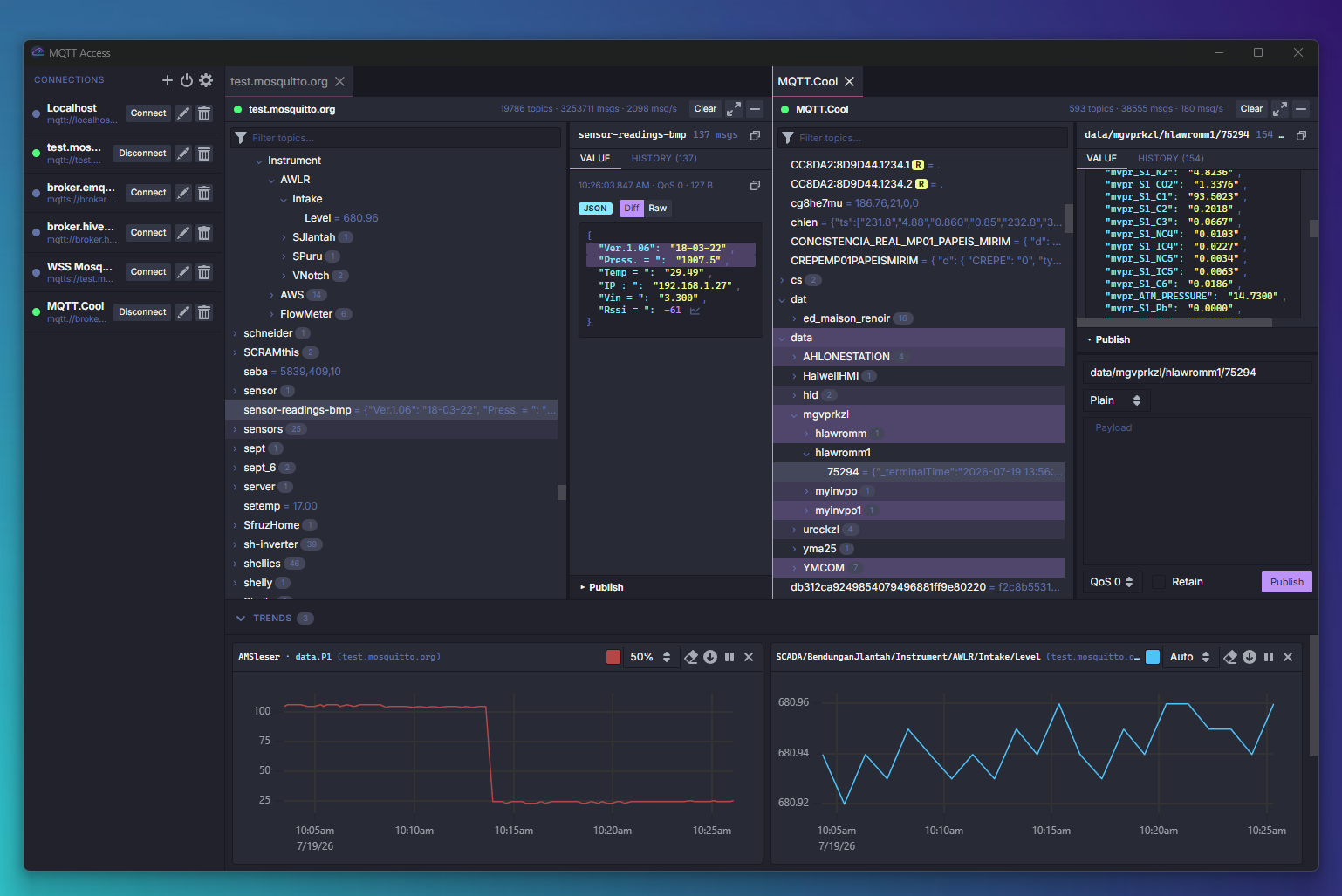Expand the AHLONESTATION topic node

tap(794, 358)
